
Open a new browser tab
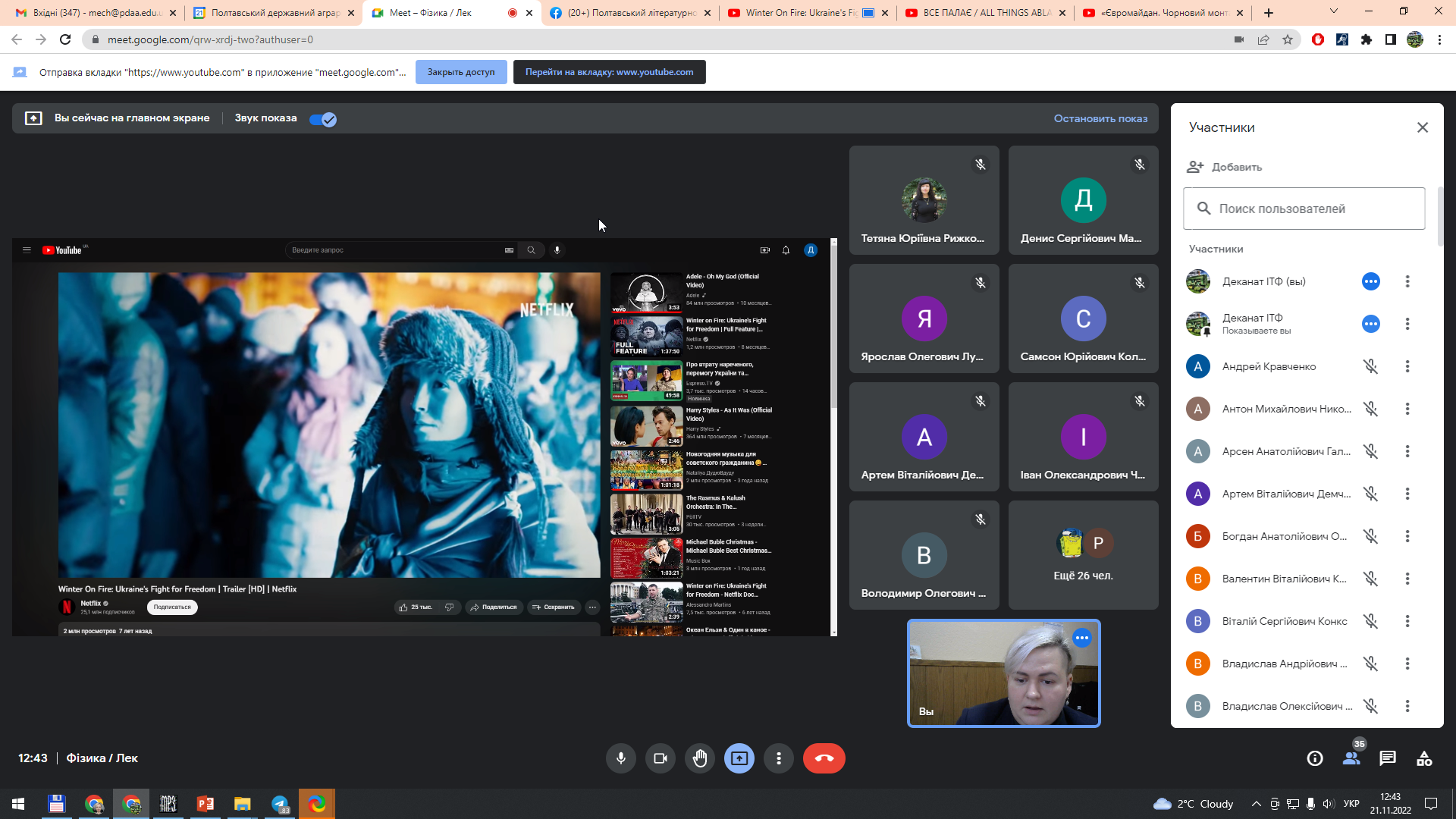tap(1269, 13)
